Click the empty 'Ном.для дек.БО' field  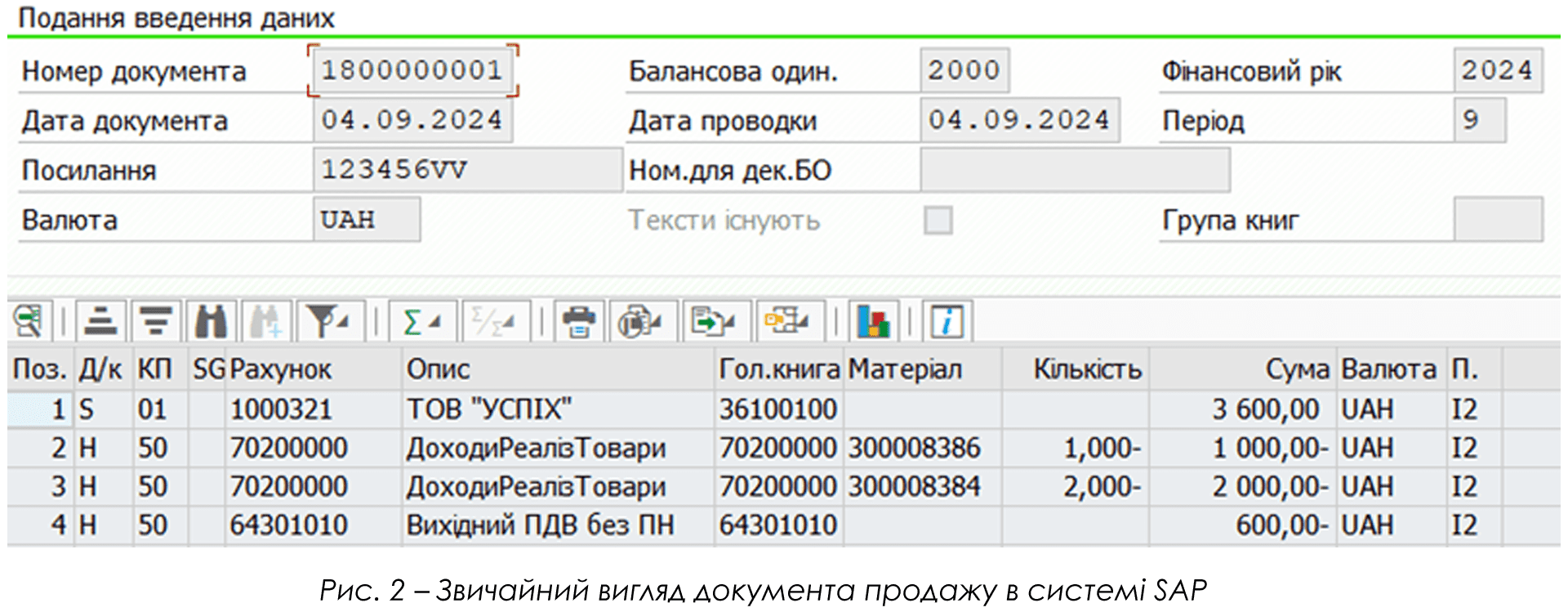pos(1075,170)
